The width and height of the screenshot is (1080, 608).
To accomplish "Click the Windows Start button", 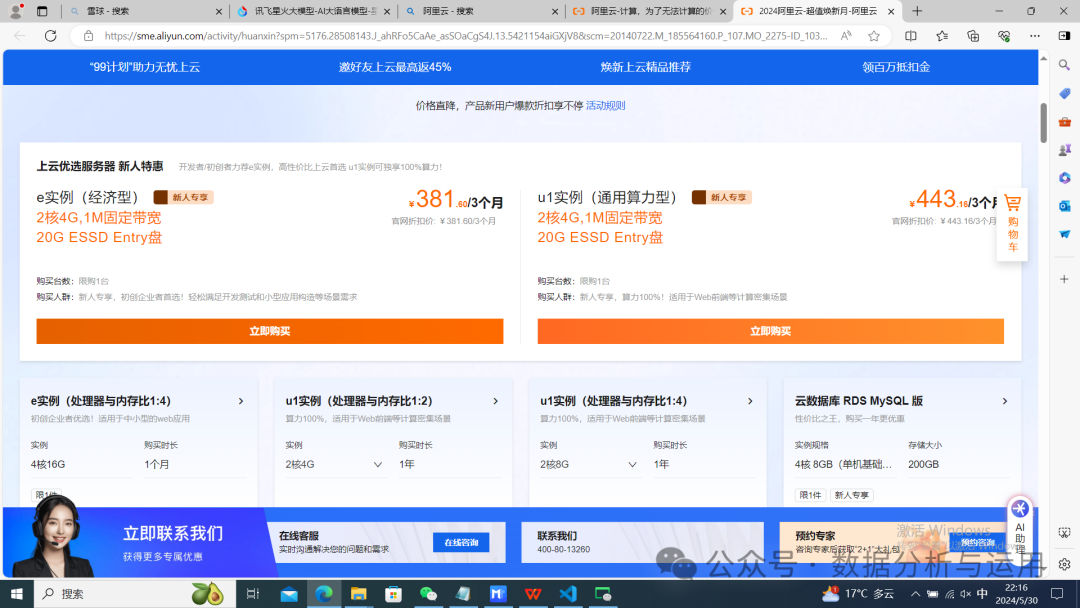I will pyautogui.click(x=16, y=594).
